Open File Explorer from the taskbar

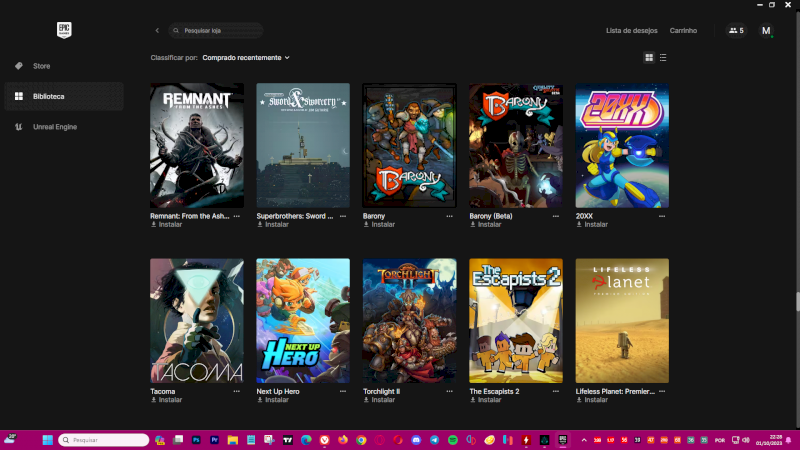click(x=233, y=440)
